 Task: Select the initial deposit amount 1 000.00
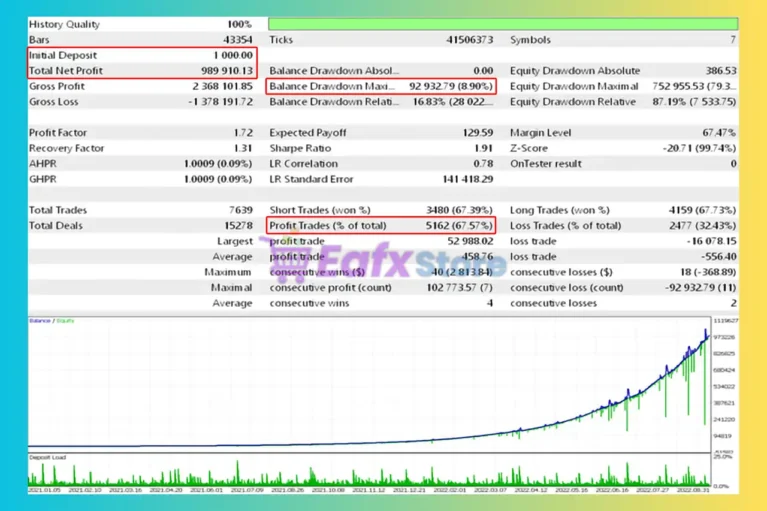tap(233, 55)
